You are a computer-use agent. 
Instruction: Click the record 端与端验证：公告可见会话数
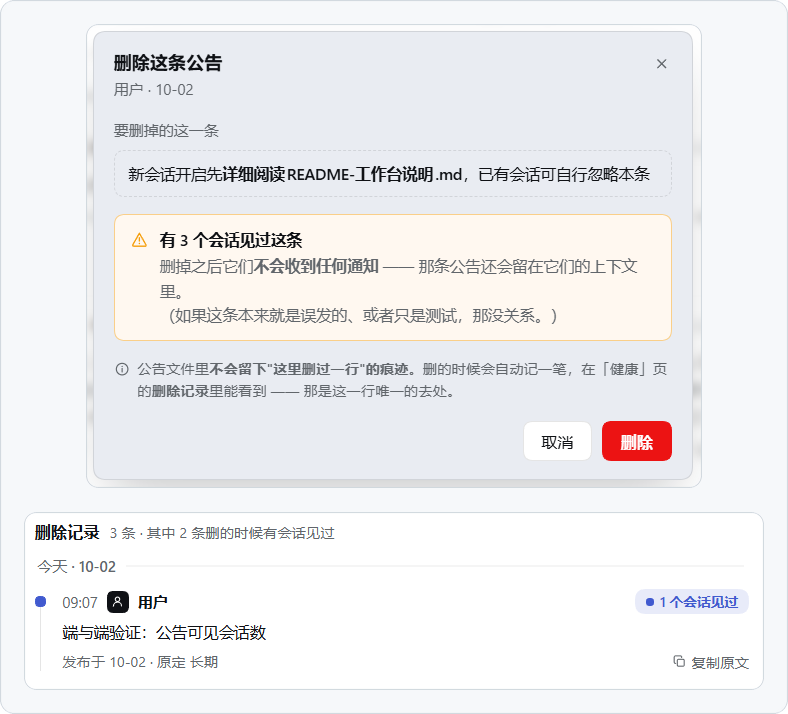(x=164, y=633)
